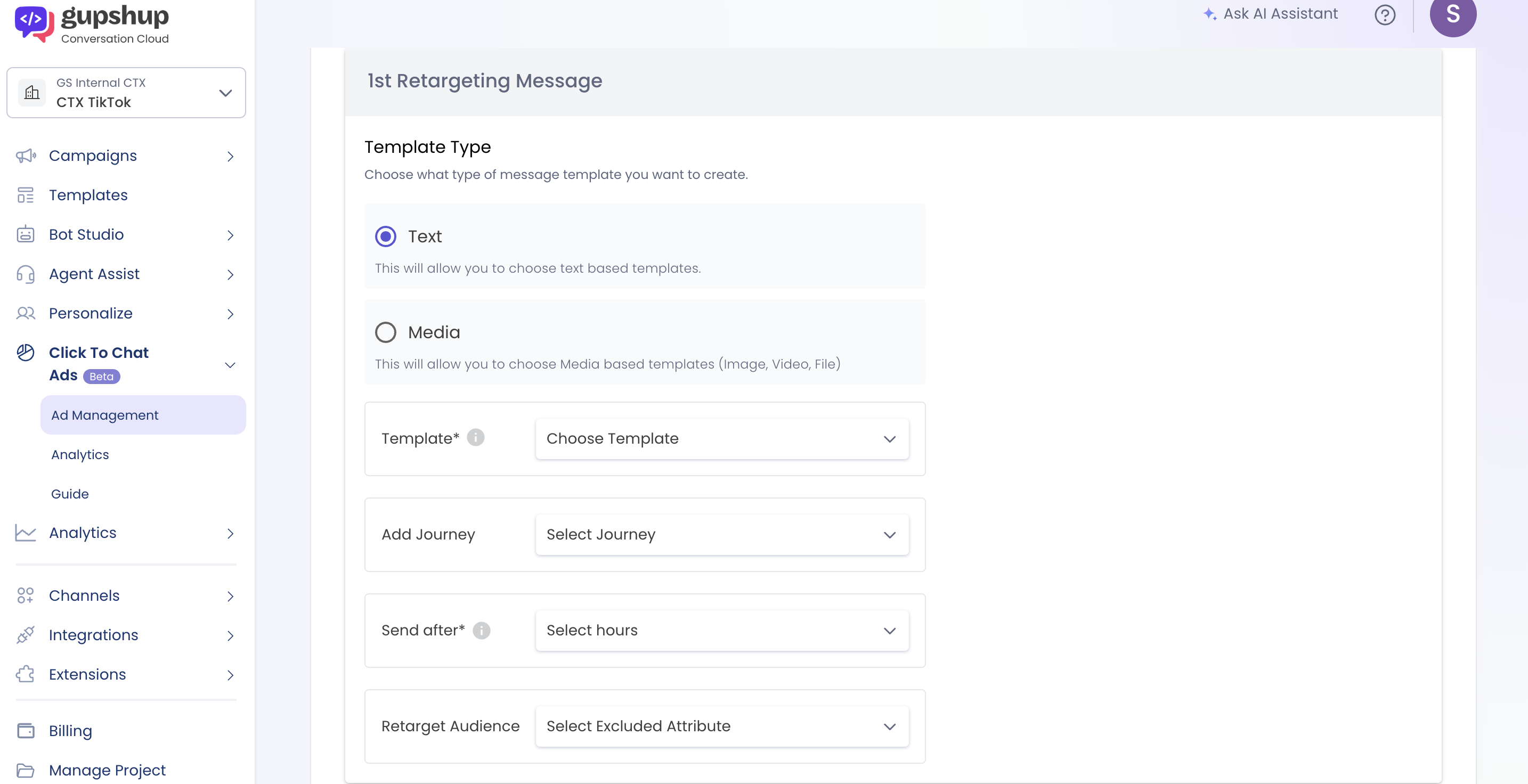Click the Send after info icon
The width and height of the screenshot is (1528, 784).
pos(481,630)
